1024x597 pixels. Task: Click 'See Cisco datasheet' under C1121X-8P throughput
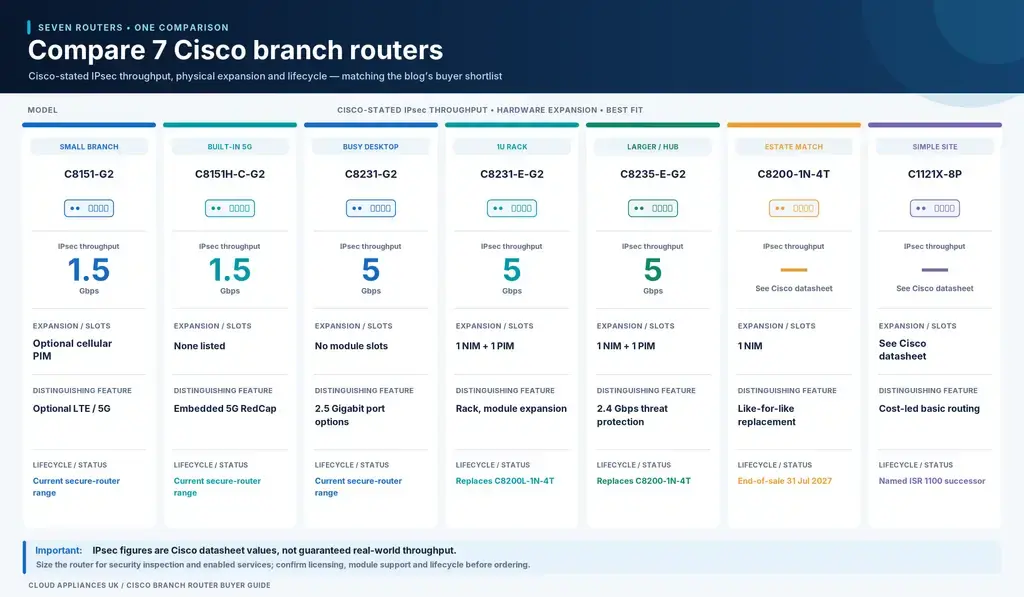[935, 288]
